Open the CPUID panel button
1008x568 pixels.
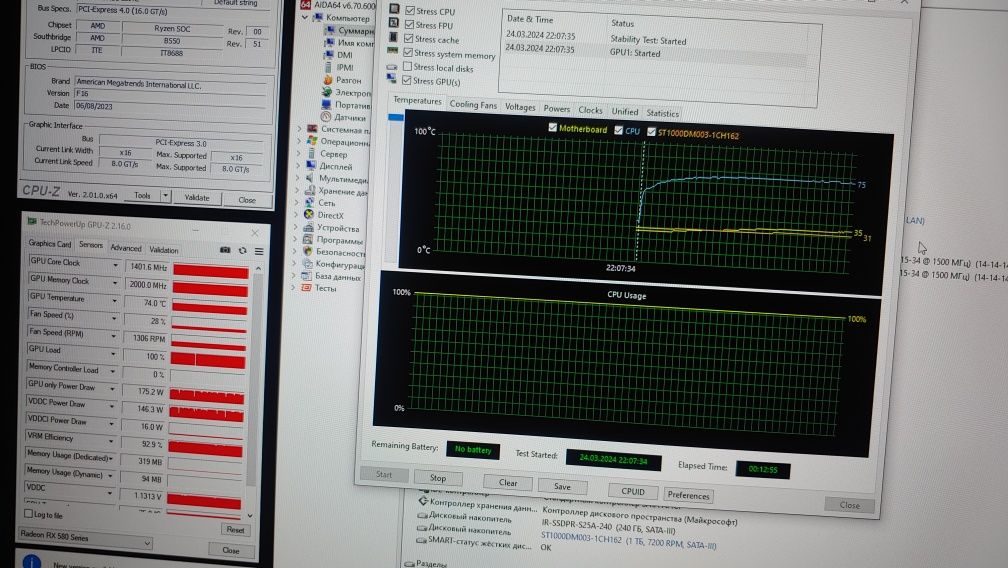[x=633, y=492]
